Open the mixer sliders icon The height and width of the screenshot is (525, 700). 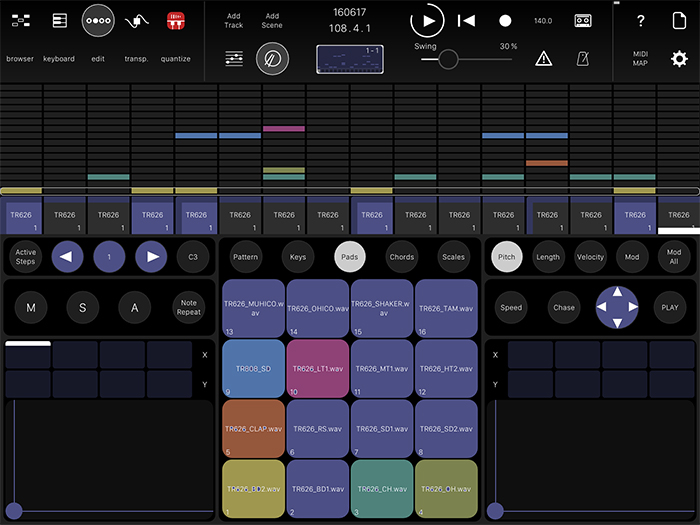pos(234,58)
